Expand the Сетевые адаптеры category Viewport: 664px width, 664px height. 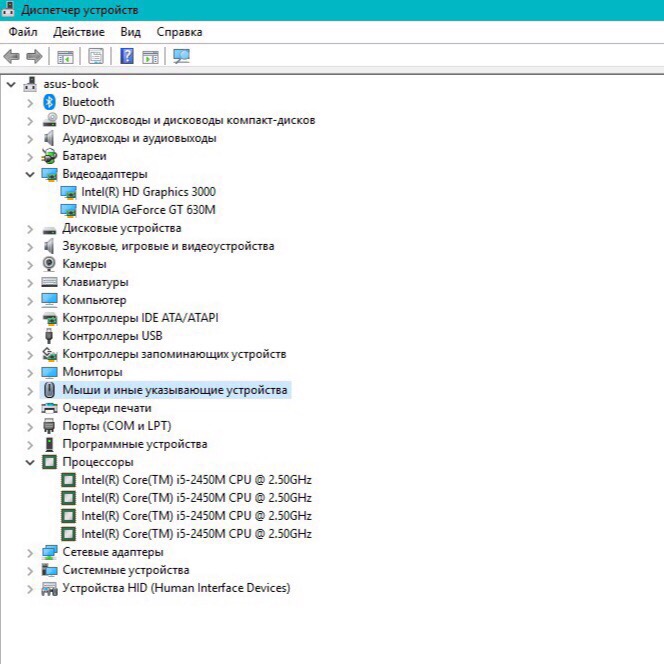[x=30, y=552]
